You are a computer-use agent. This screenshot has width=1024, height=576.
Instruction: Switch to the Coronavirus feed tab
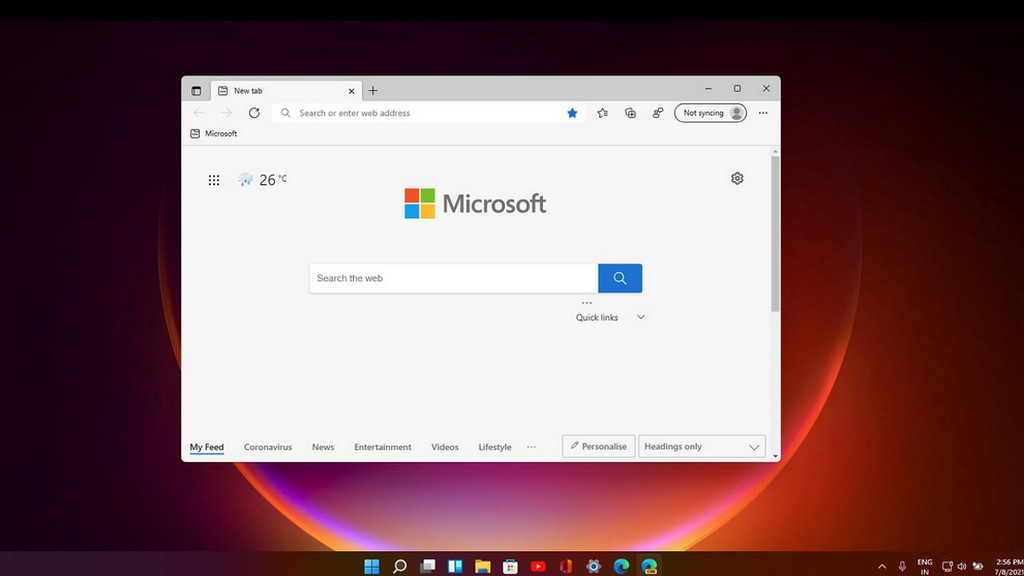[x=268, y=447]
